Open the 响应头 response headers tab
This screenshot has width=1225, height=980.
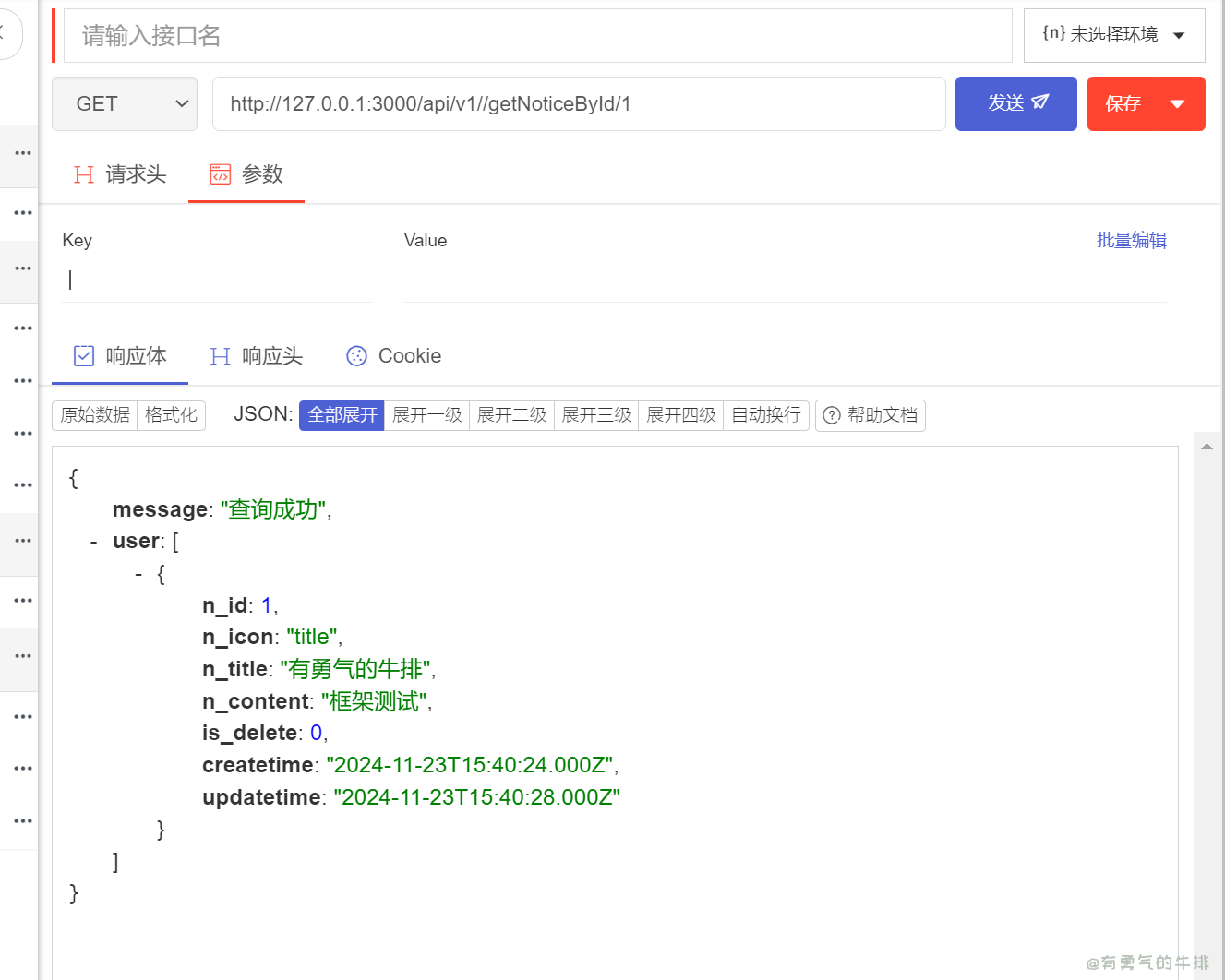pyautogui.click(x=257, y=356)
